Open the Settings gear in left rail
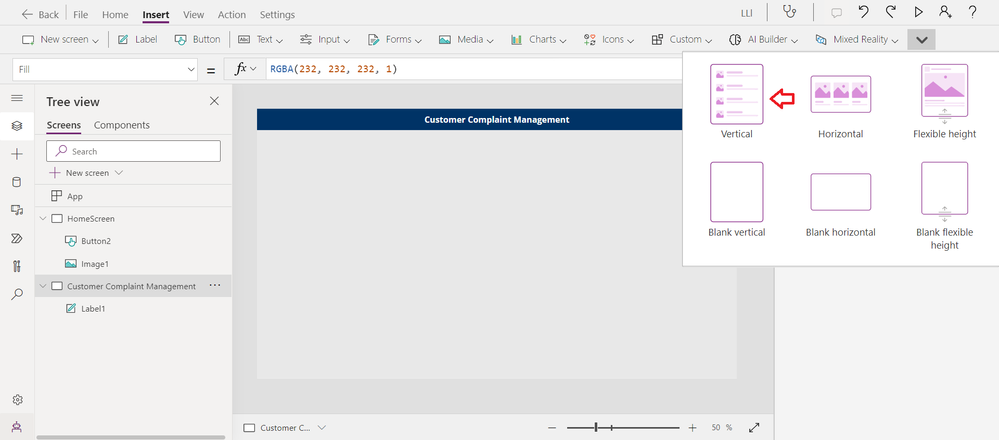Screen dimensions: 999x440 [17, 400]
